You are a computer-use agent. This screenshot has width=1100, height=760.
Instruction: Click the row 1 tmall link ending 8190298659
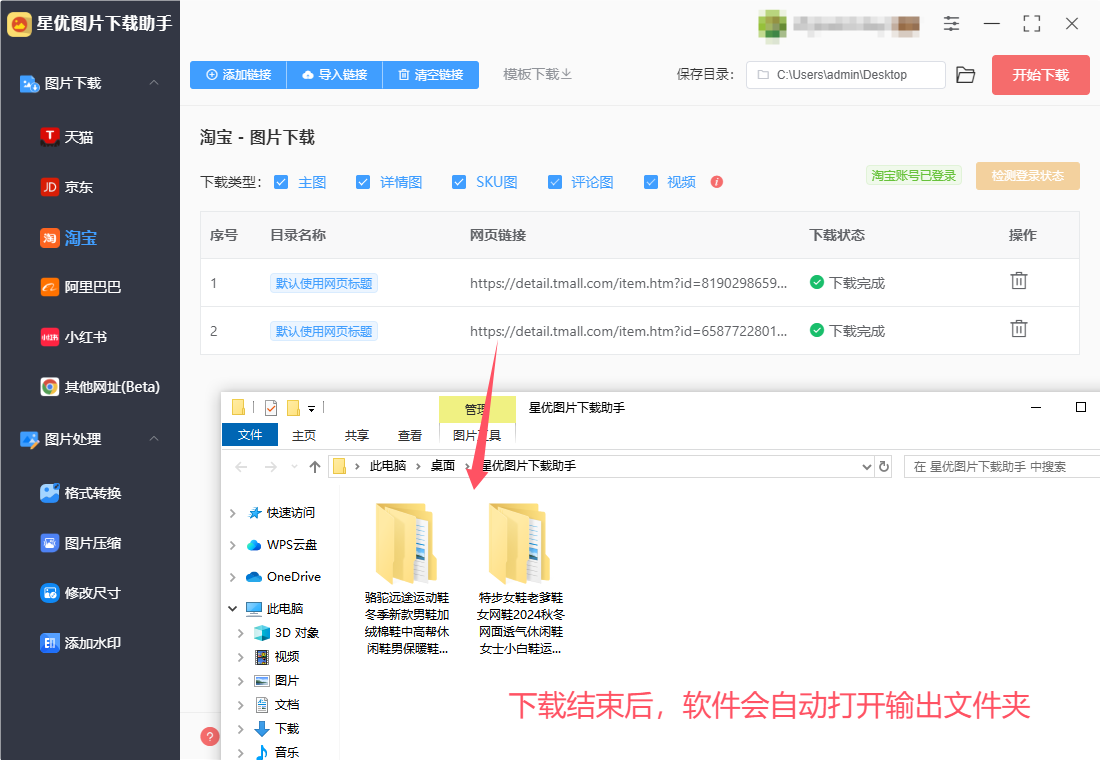pyautogui.click(x=629, y=284)
